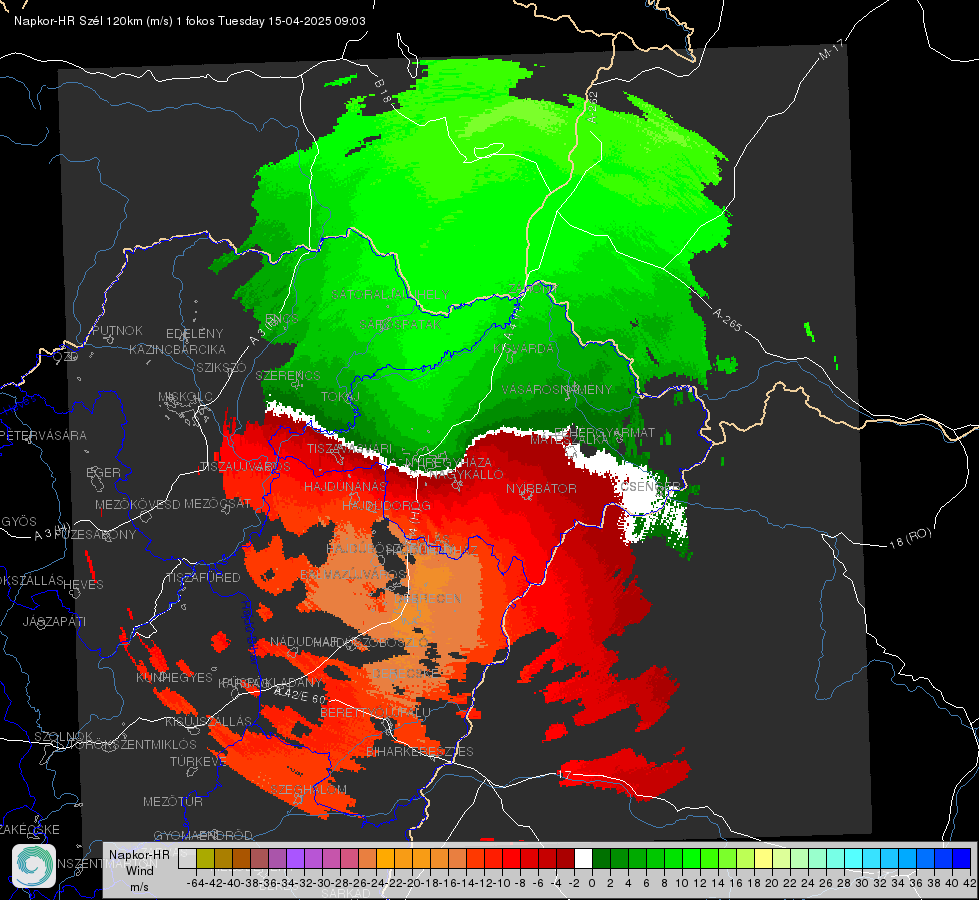Viewport: 979px width, 900px height.
Task: Click the MEZŐCSÁT town label
Action: pyautogui.click(x=217, y=503)
